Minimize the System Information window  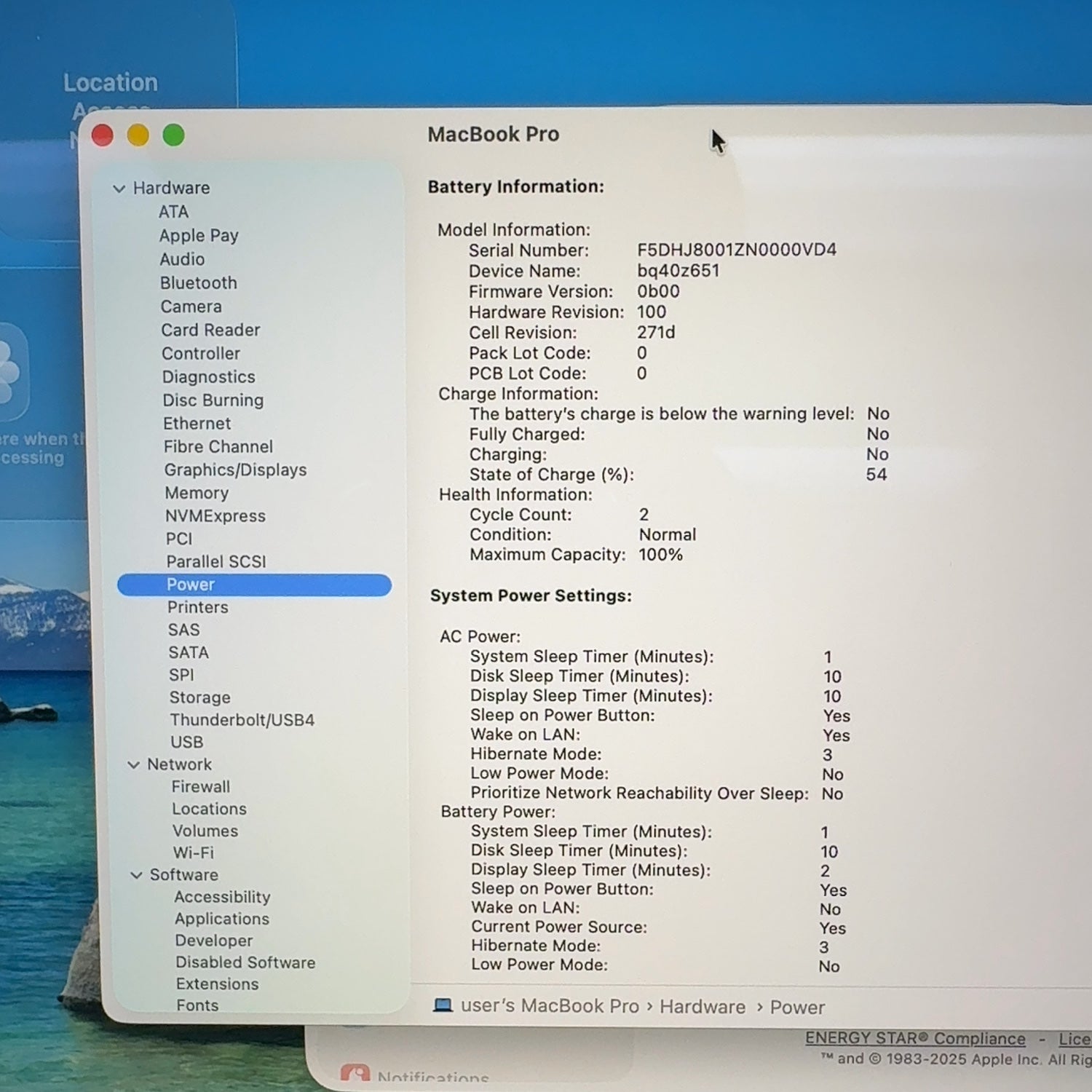tap(138, 135)
